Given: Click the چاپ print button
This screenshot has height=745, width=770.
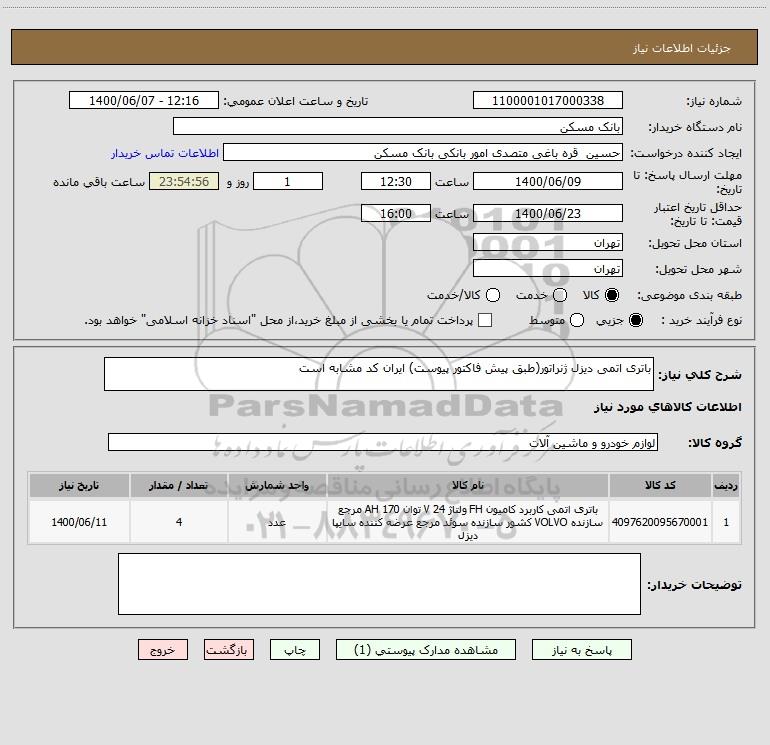Looking at the screenshot, I should pyautogui.click(x=295, y=650).
